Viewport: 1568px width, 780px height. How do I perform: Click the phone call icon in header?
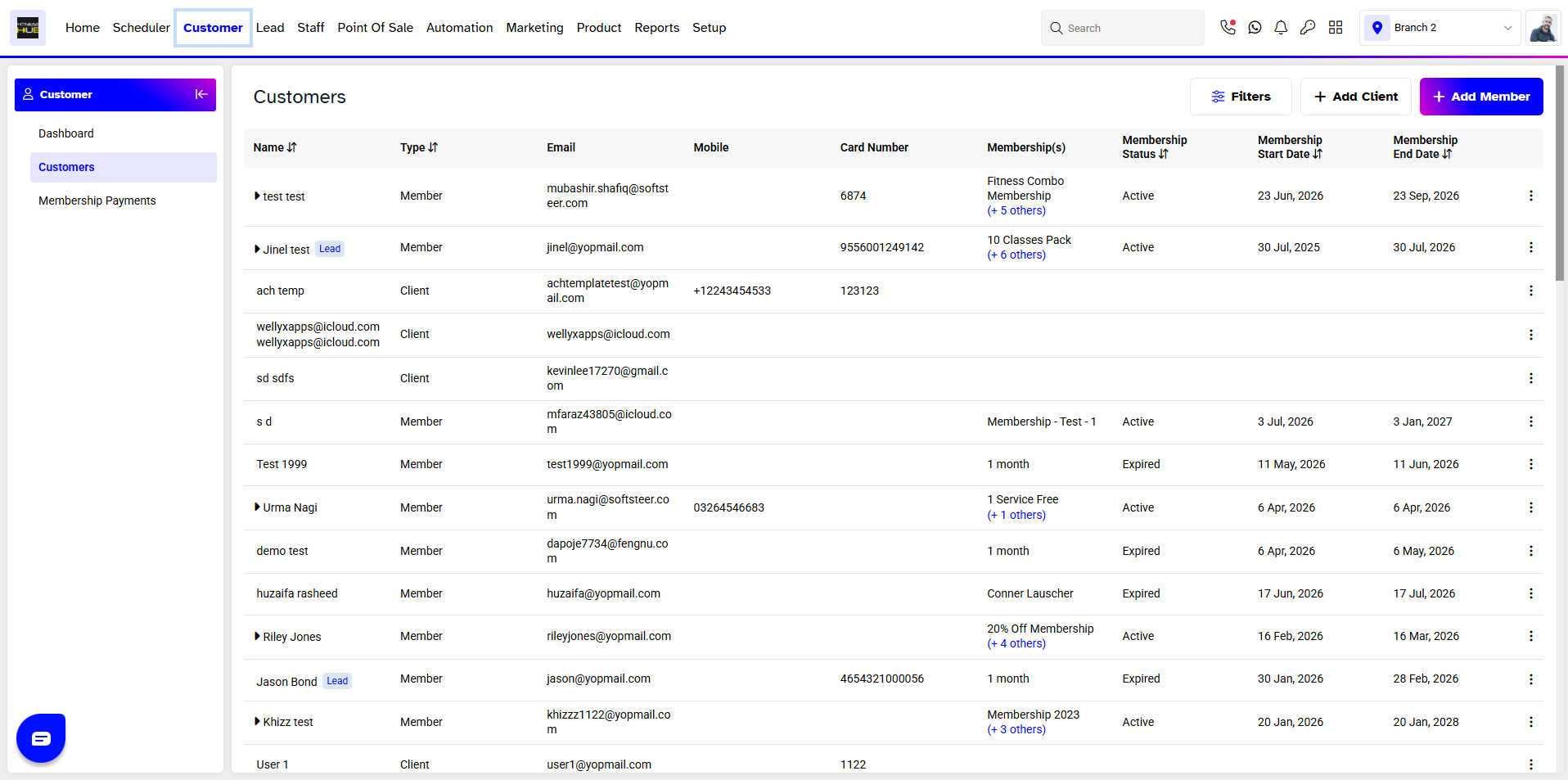click(1228, 27)
